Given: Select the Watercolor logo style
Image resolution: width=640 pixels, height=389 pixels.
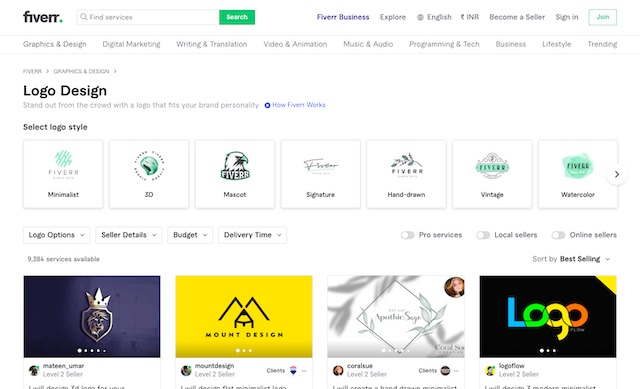Looking at the screenshot, I should pos(578,174).
